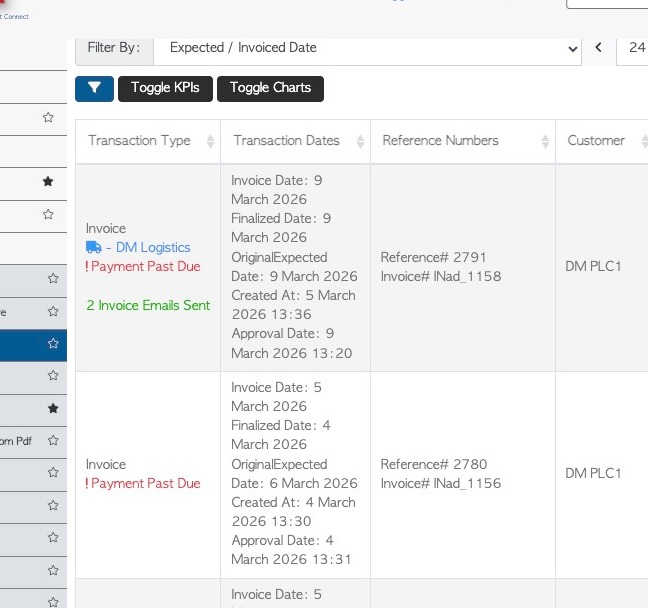Click the date field showing '24'
The height and width of the screenshot is (608, 648).
tap(634, 47)
